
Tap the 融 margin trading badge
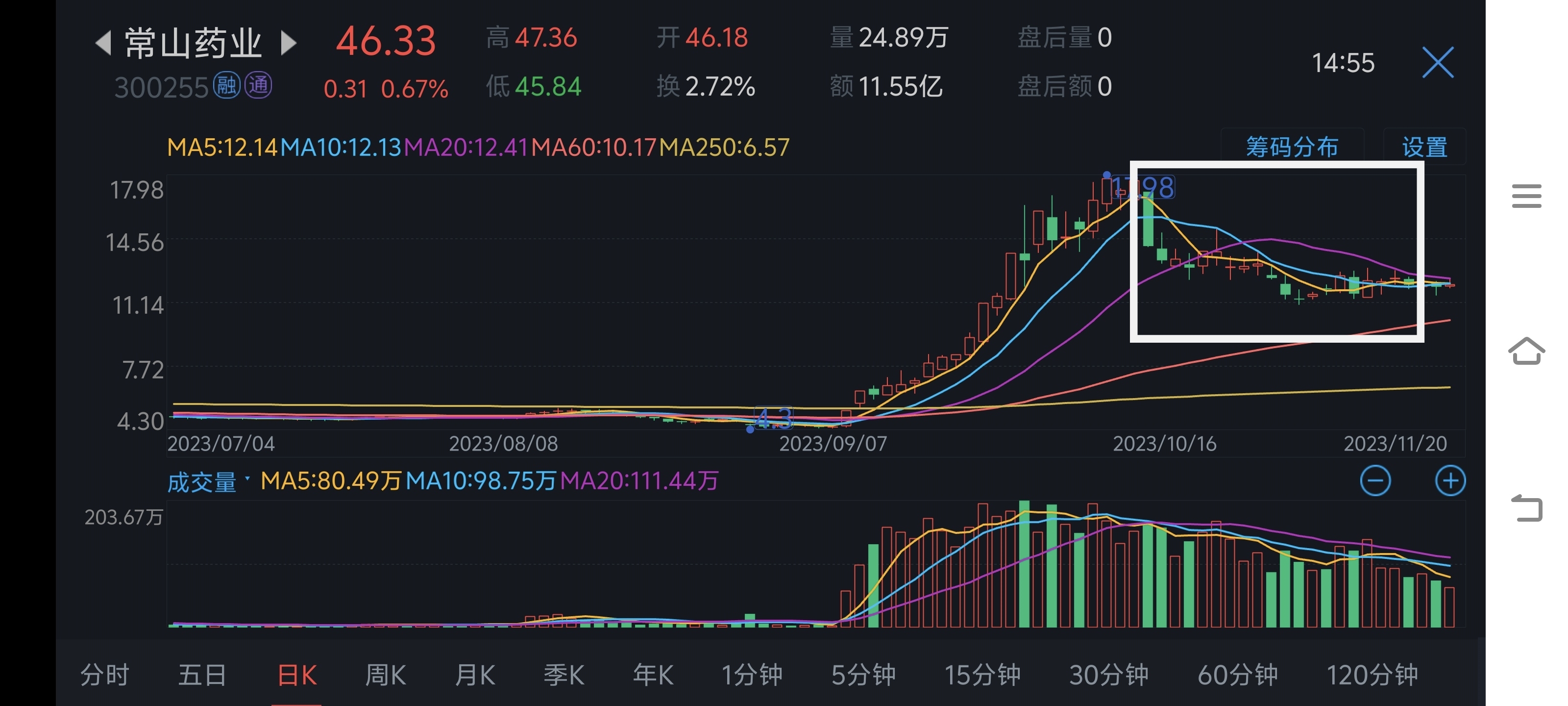(226, 85)
